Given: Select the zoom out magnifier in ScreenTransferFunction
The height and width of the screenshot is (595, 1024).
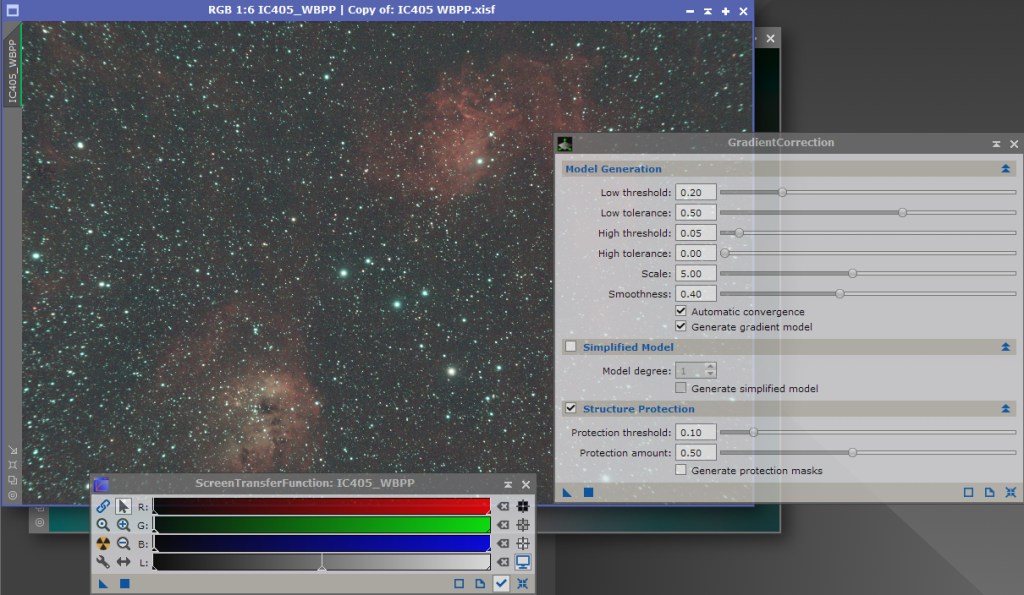Looking at the screenshot, I should click(123, 543).
